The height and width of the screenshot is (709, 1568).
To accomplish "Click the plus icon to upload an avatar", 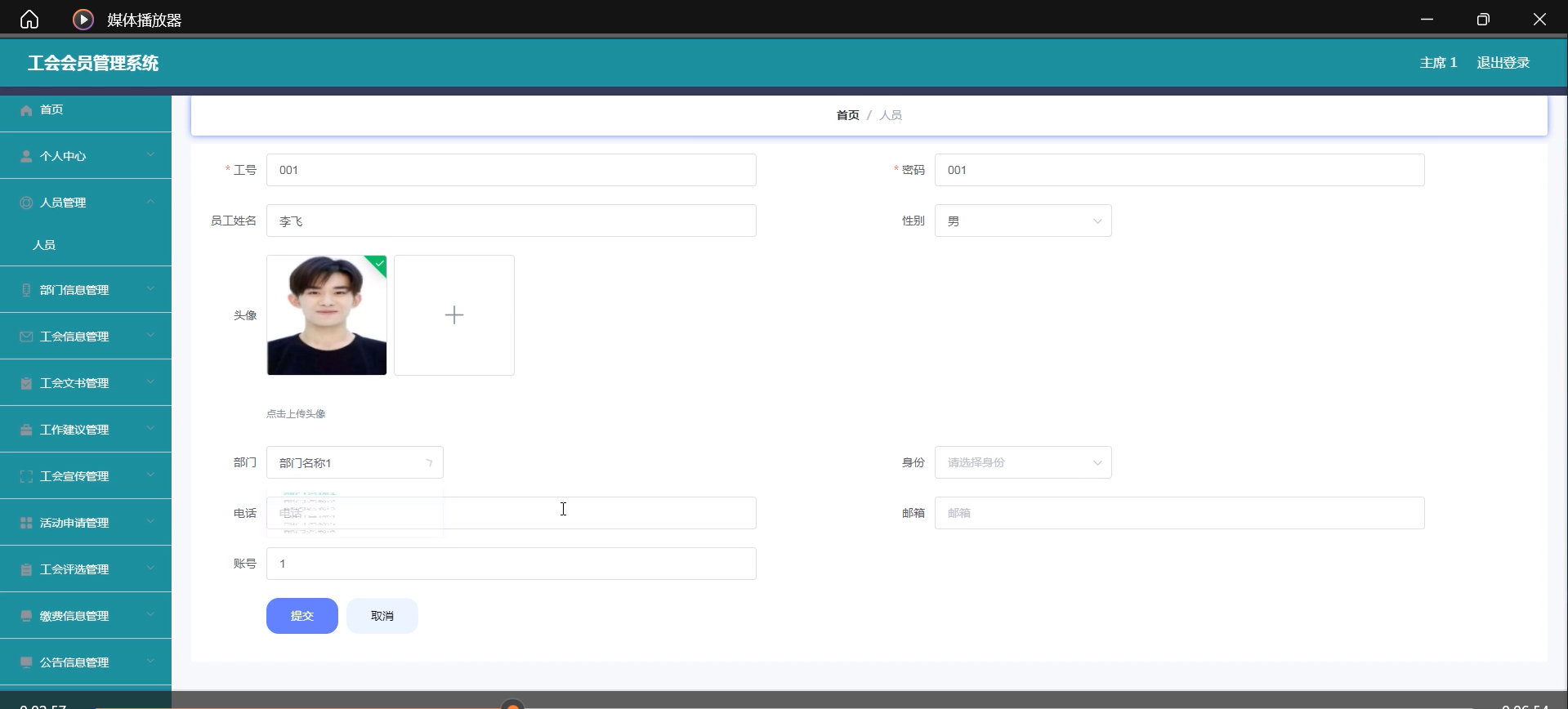I will tap(454, 315).
